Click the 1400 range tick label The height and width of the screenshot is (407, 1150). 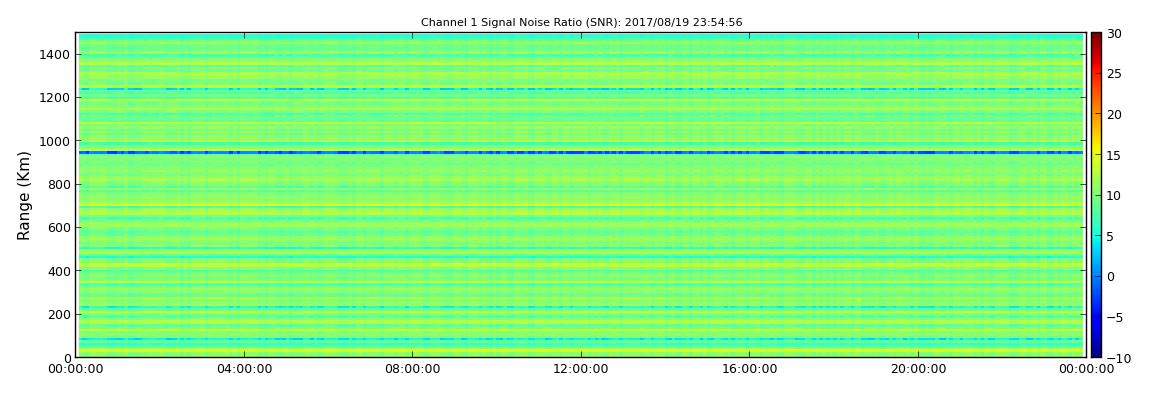click(56, 55)
